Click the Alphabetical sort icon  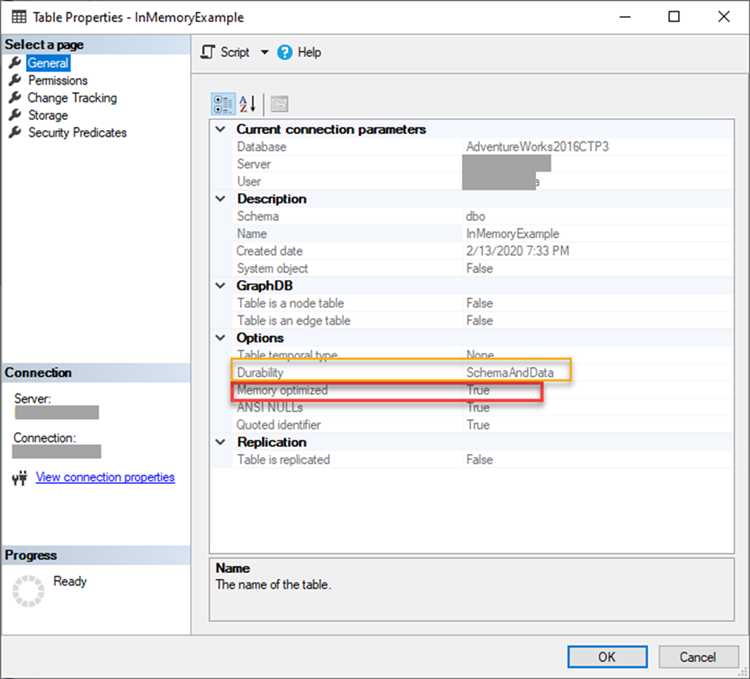point(248,103)
